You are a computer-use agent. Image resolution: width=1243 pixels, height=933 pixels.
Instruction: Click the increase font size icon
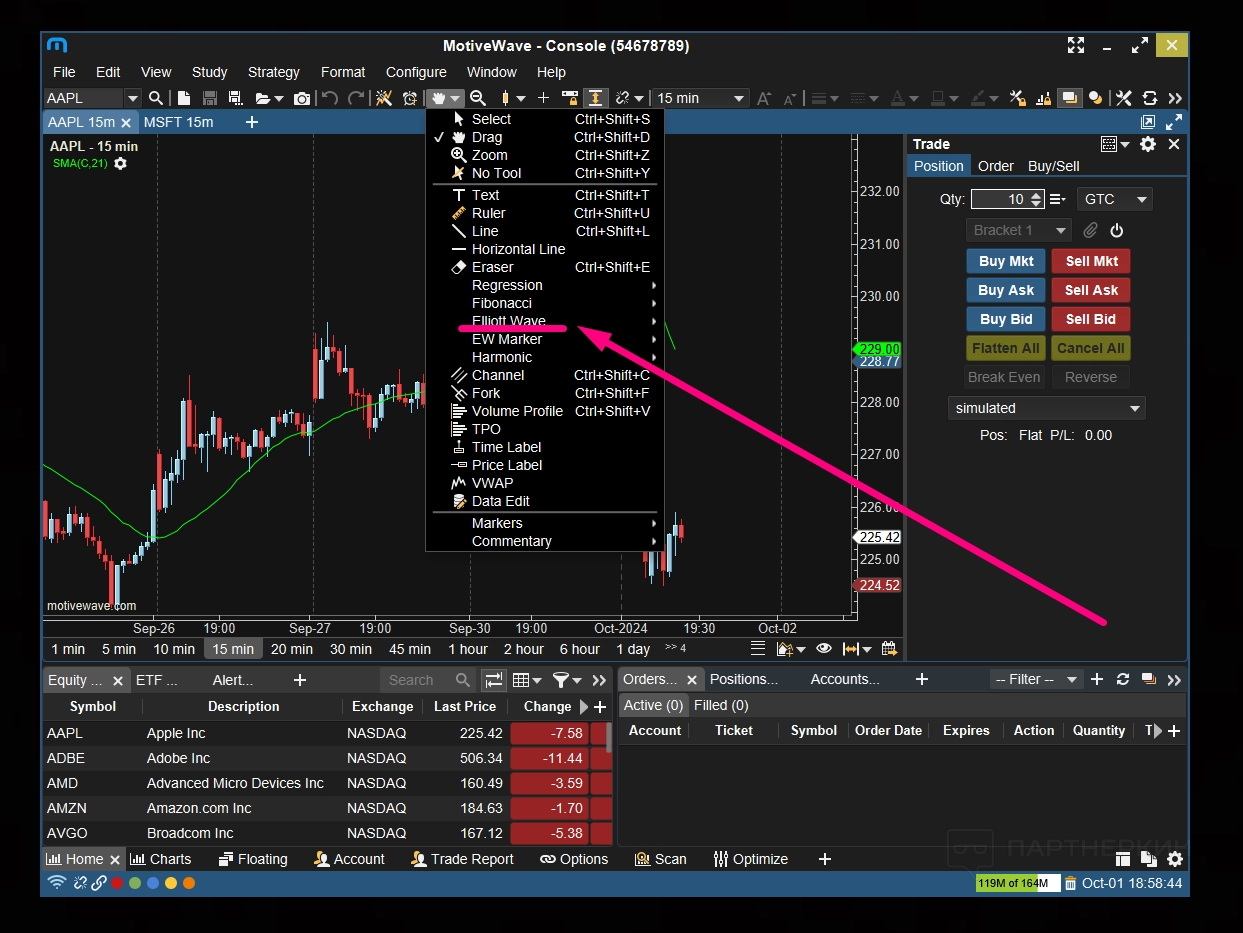coord(764,98)
